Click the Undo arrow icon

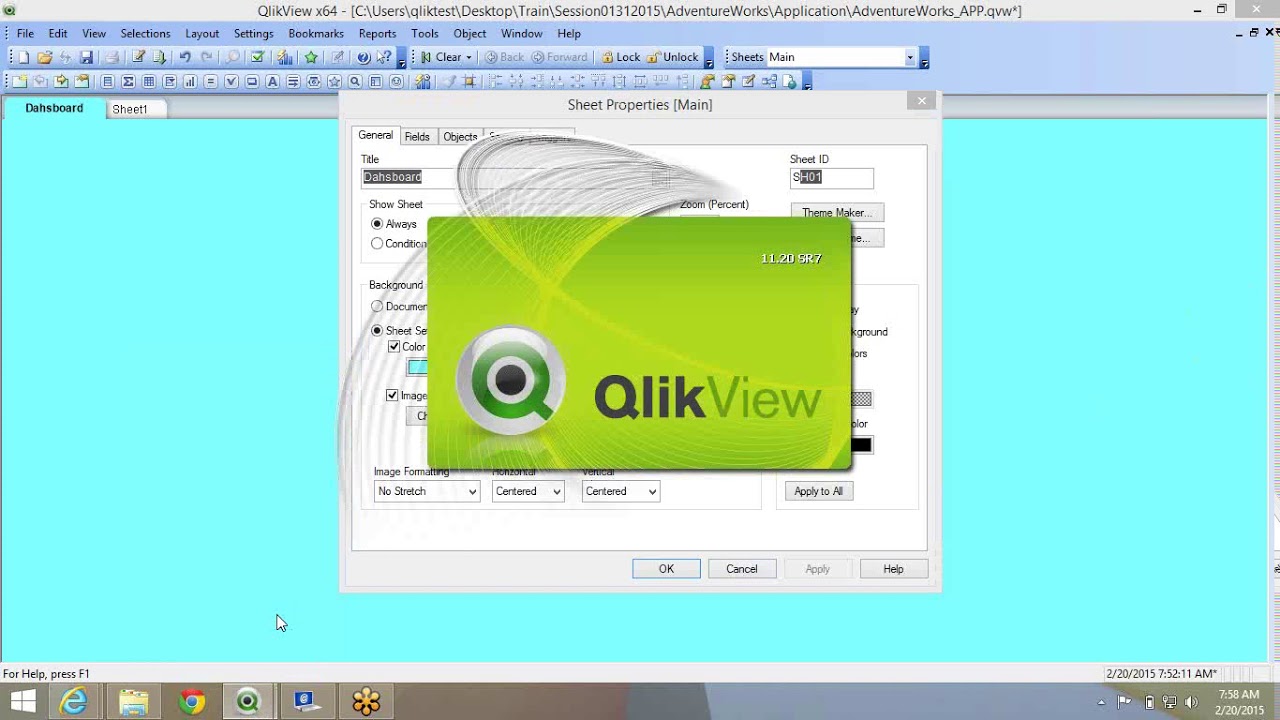tap(185, 57)
